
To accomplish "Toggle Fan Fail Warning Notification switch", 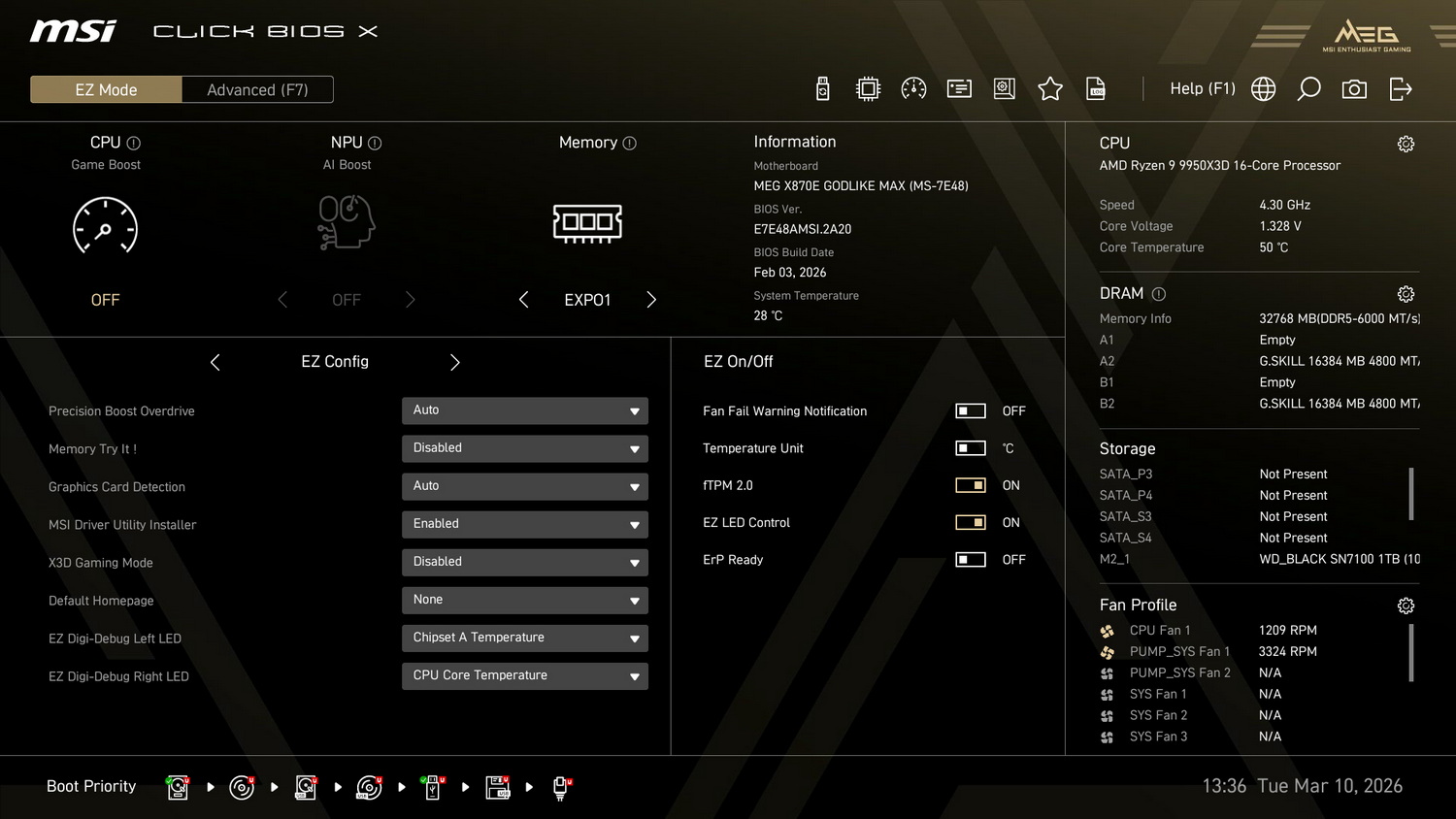I will [971, 411].
